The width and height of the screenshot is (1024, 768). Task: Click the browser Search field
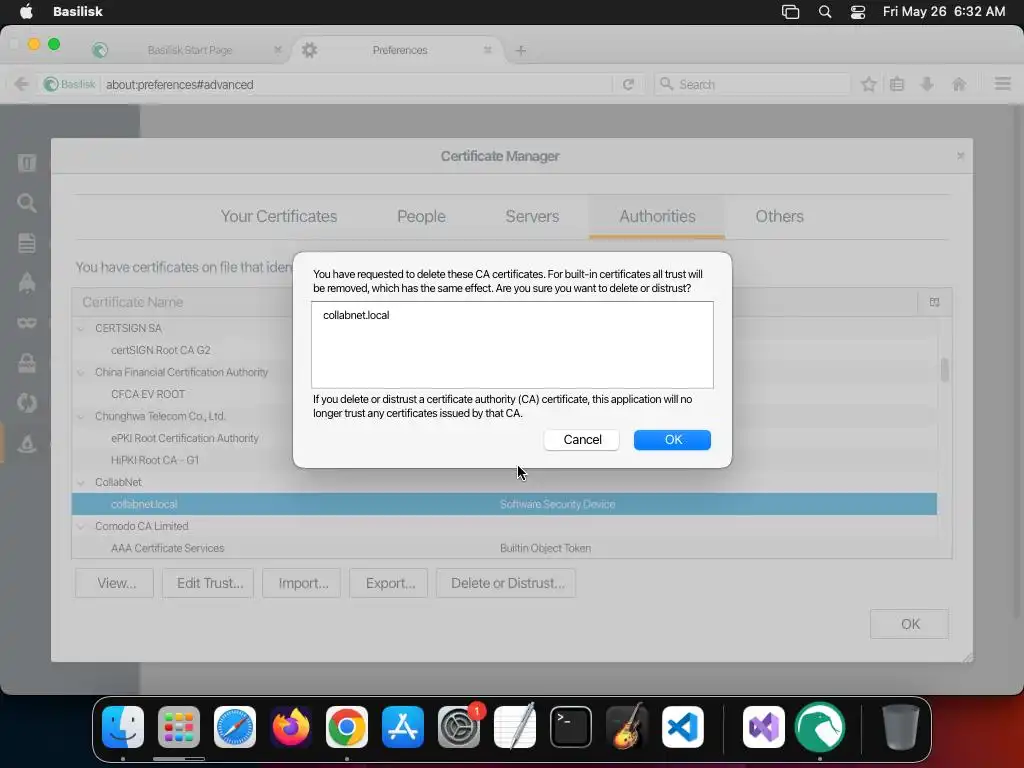(752, 84)
